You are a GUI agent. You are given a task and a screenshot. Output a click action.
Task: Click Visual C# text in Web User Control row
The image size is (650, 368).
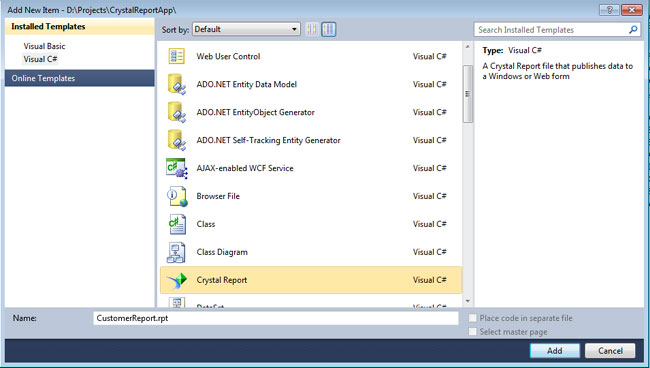[429, 56]
